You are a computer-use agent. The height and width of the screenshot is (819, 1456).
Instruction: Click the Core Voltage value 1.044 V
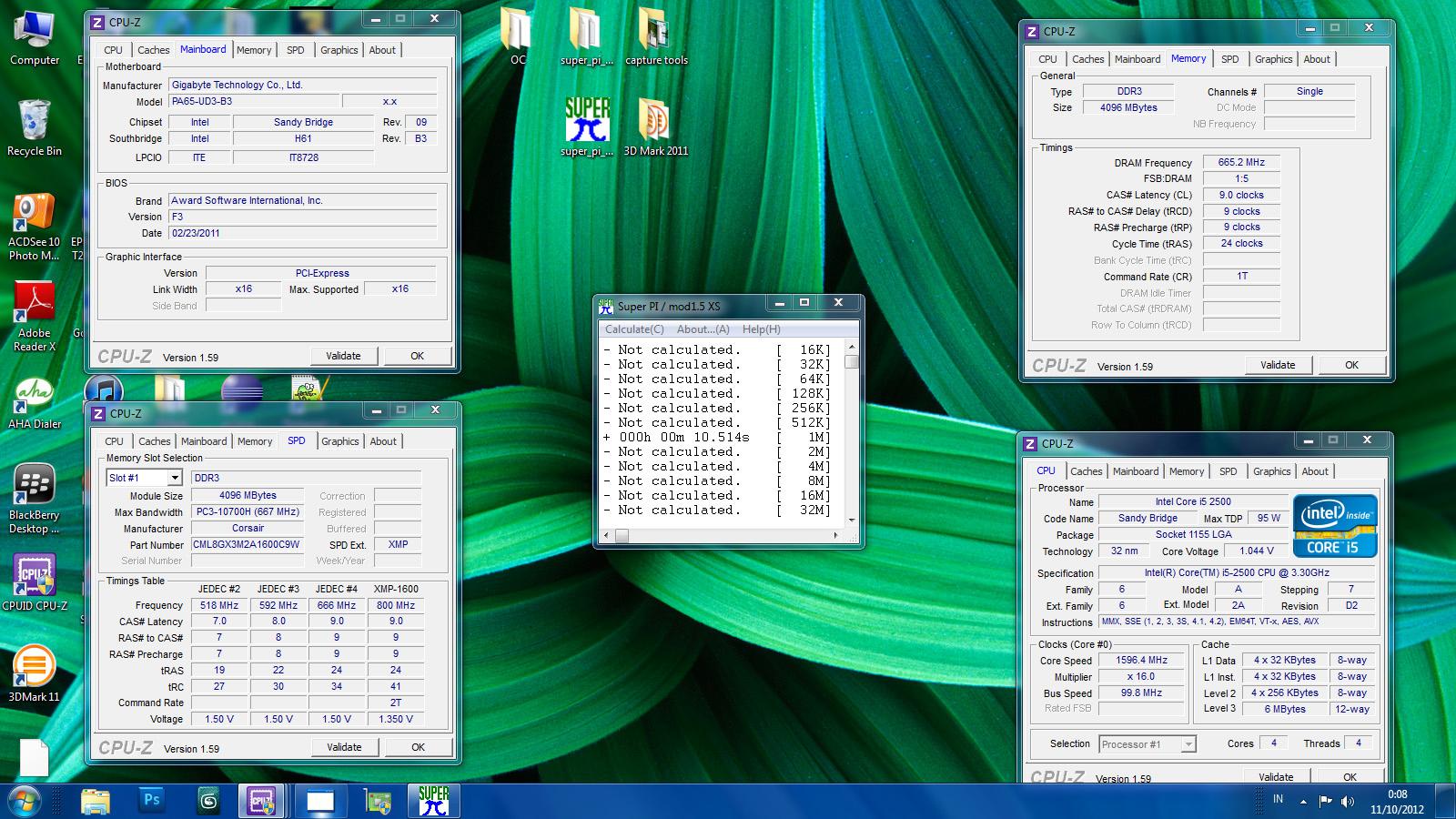tap(1257, 551)
